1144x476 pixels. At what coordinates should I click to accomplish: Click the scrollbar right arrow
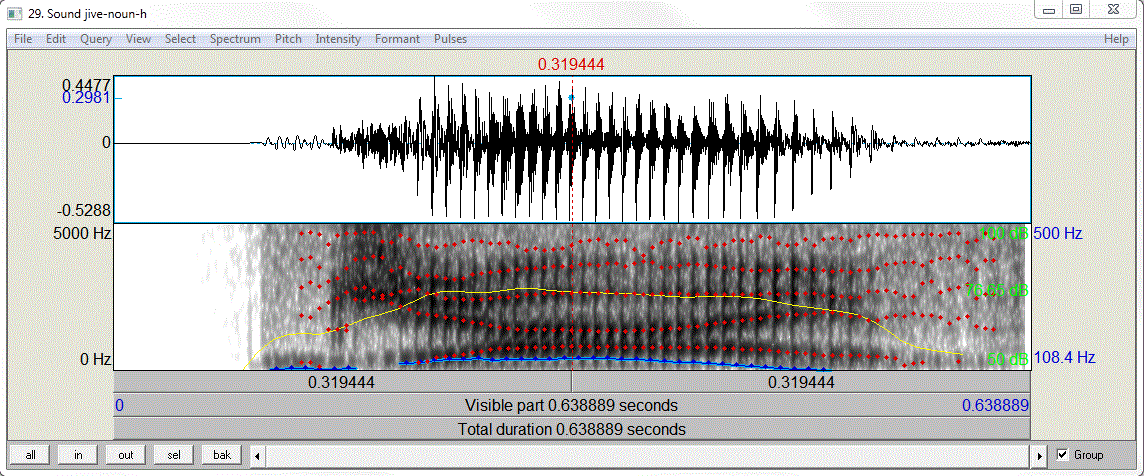[x=1041, y=456]
